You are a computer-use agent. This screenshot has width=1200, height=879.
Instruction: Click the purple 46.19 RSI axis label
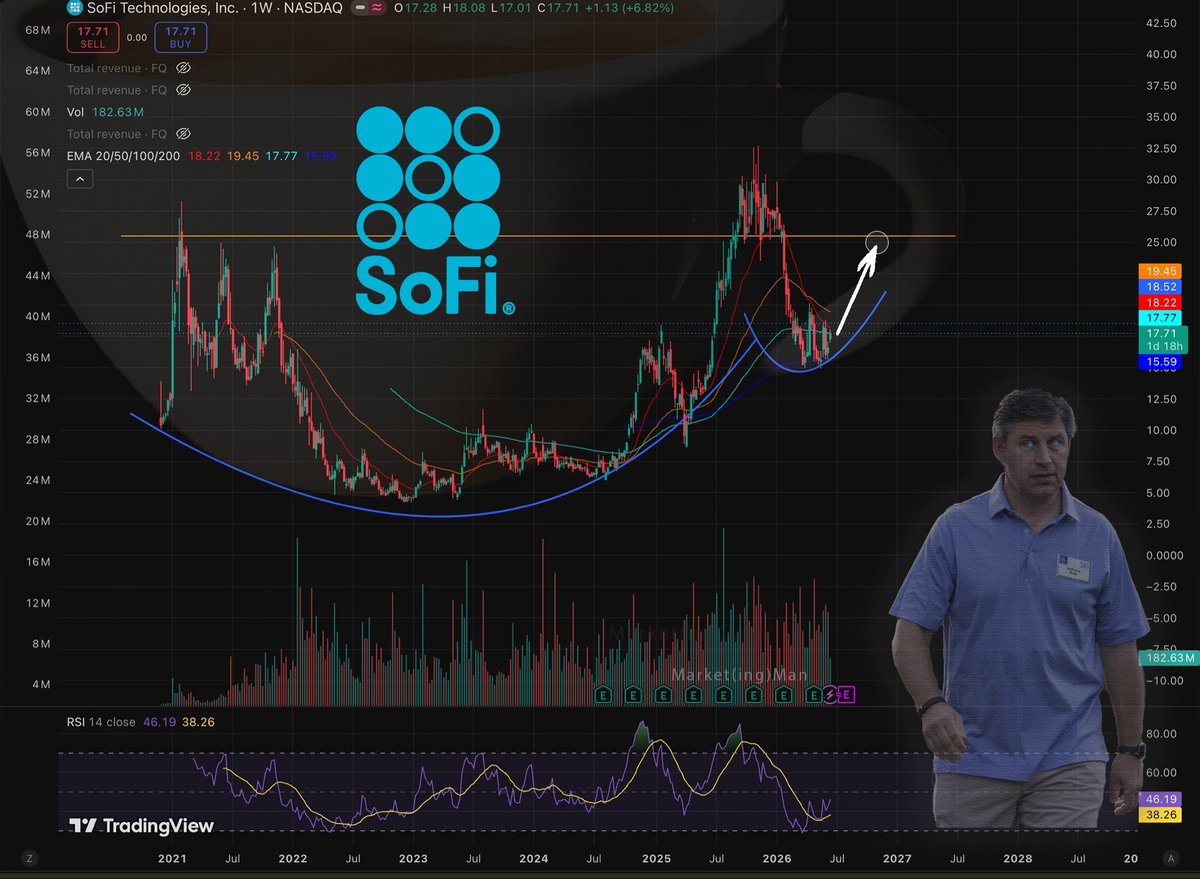(x=1160, y=800)
